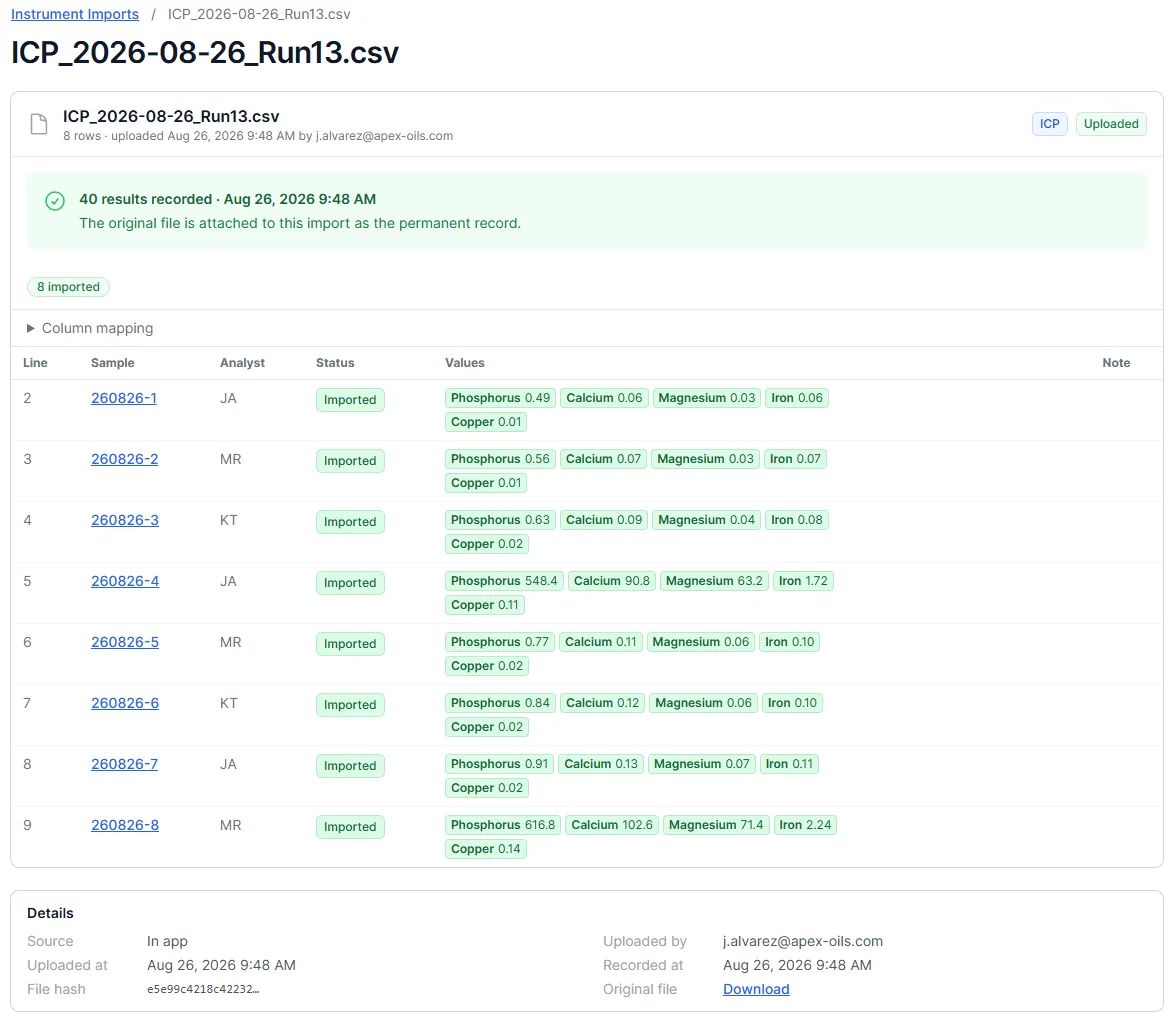Select the Phosphorus 0.84 value chip
This screenshot has width=1174, height=1022.
[500, 703]
